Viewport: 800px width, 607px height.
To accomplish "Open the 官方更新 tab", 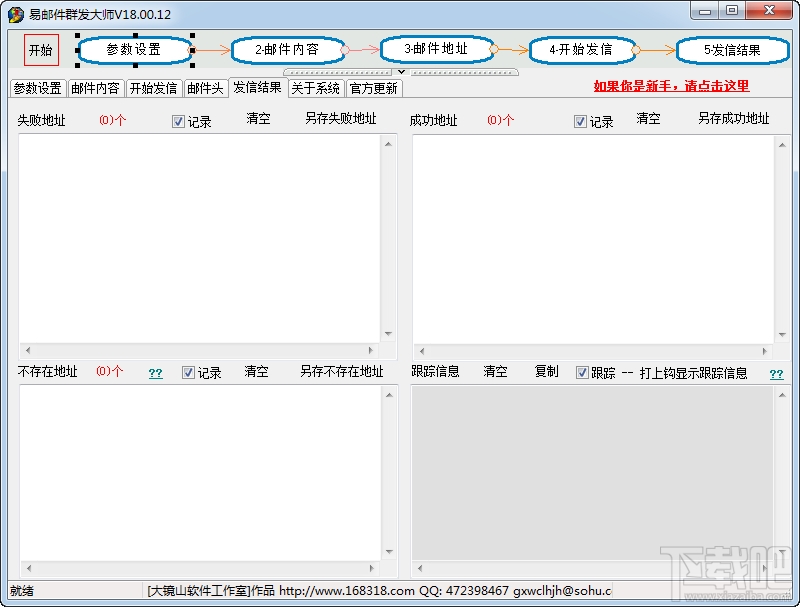I will pyautogui.click(x=373, y=88).
